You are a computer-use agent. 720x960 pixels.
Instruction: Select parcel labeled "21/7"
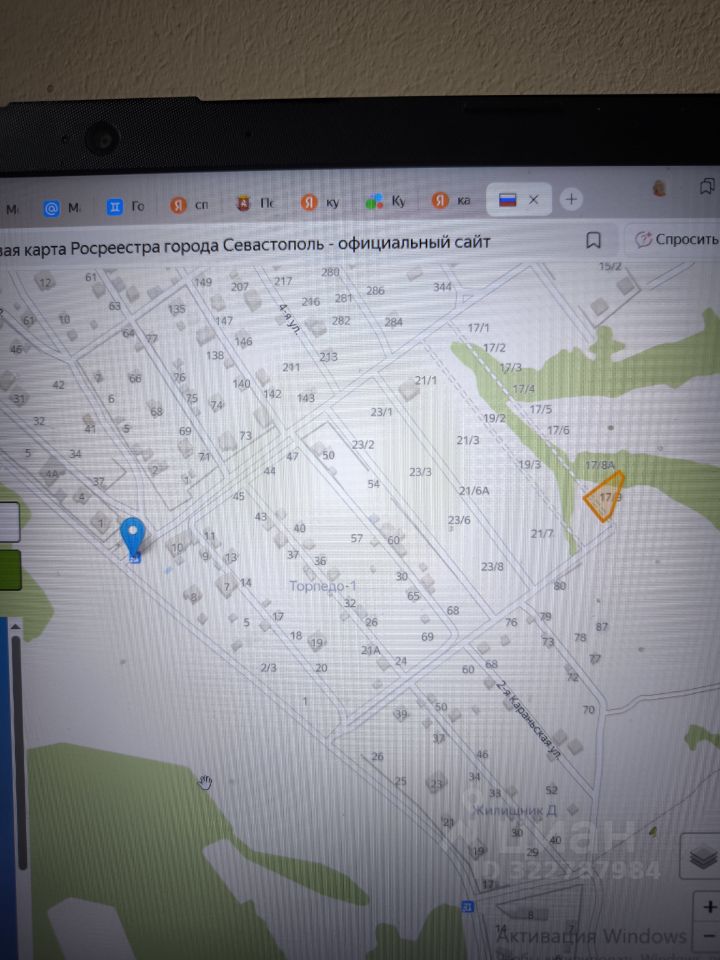(x=542, y=533)
